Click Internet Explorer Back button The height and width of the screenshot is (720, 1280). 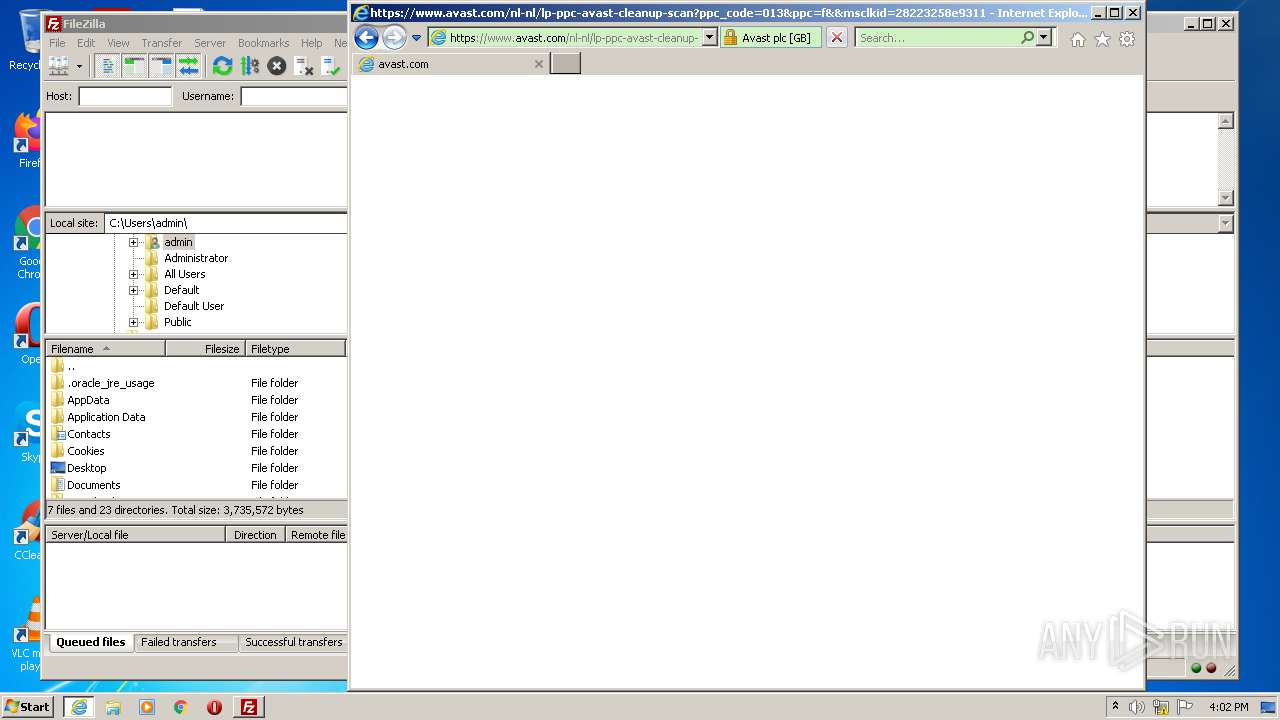(367, 38)
